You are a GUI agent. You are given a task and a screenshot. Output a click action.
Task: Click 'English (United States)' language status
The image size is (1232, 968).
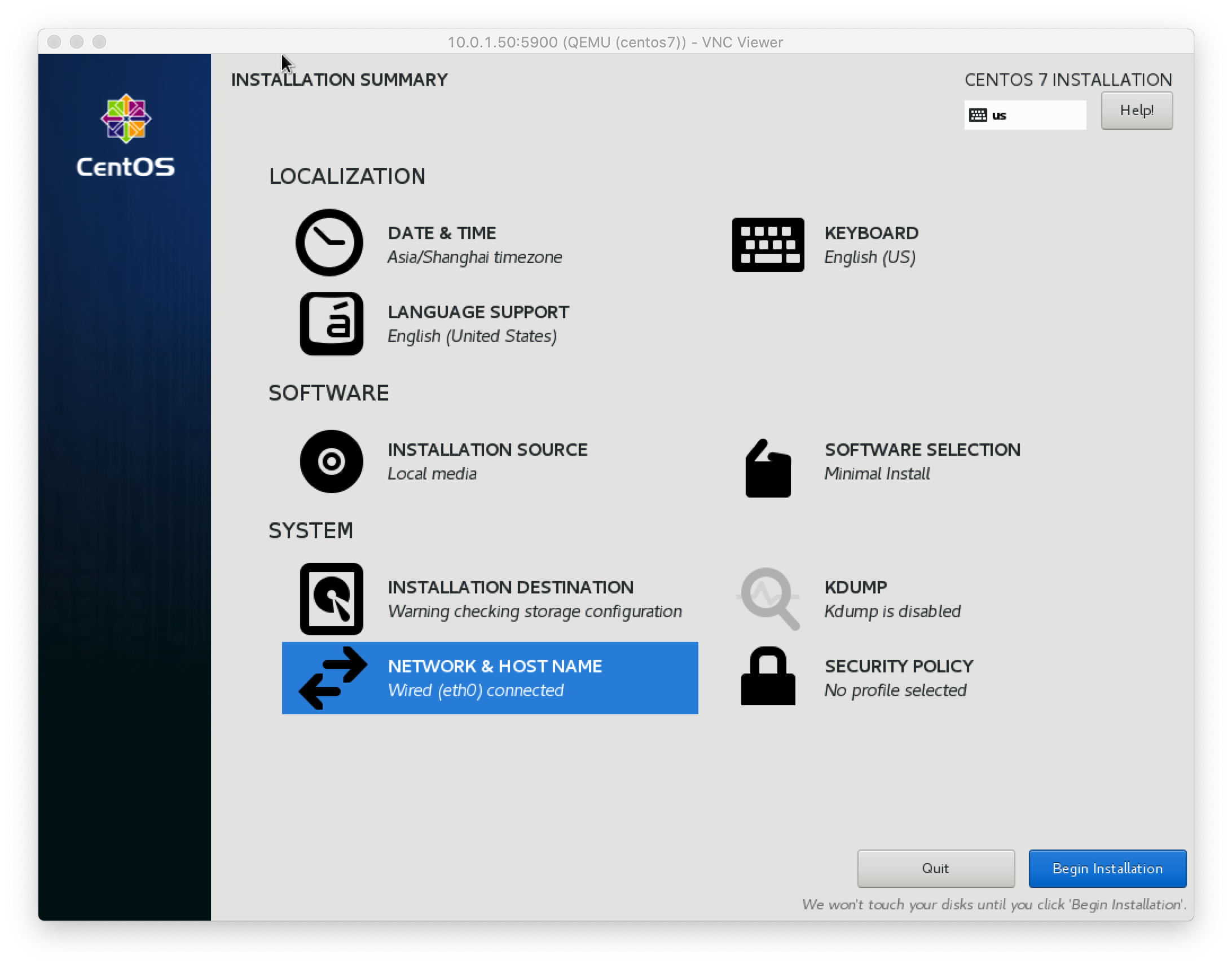(473, 336)
